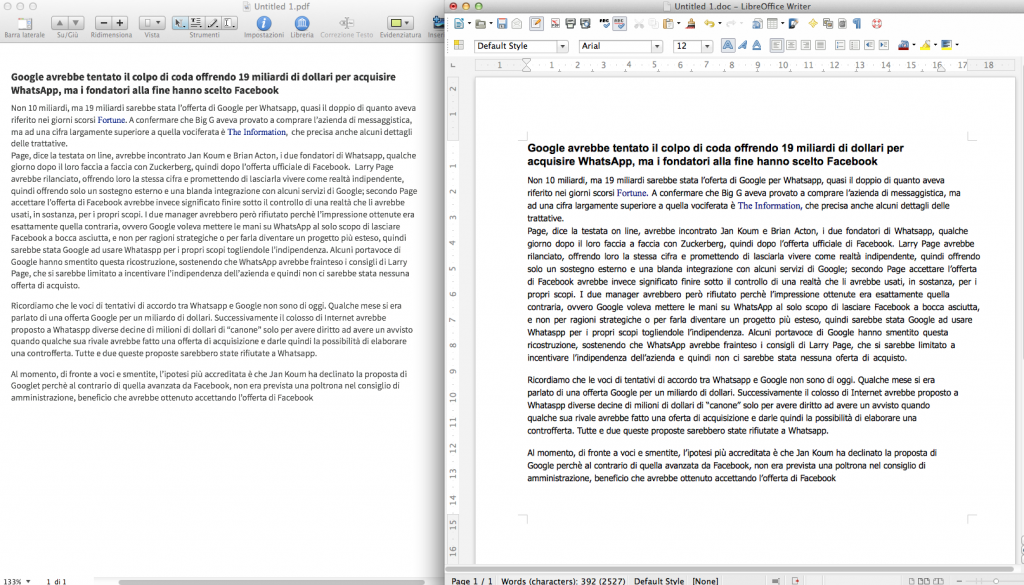This screenshot has width=1024, height=585.
Task: Toggle AutoSpellcheck in Writer
Action: 619,24
